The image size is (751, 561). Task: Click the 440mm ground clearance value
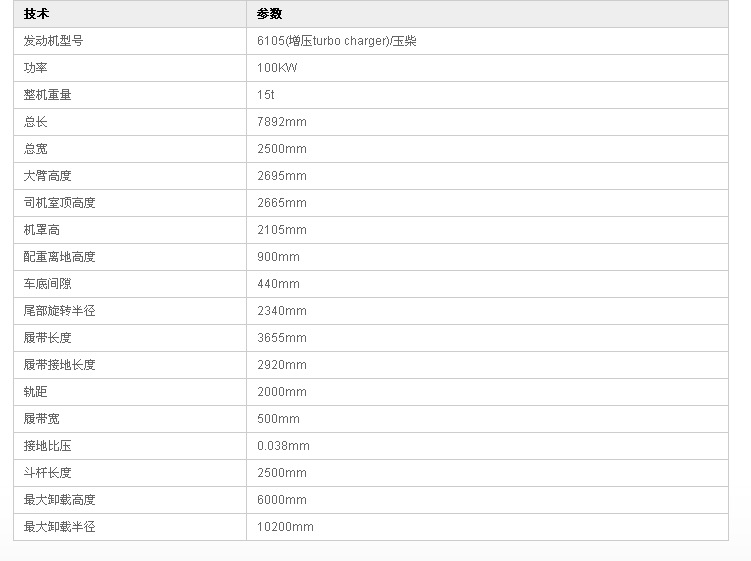[278, 284]
